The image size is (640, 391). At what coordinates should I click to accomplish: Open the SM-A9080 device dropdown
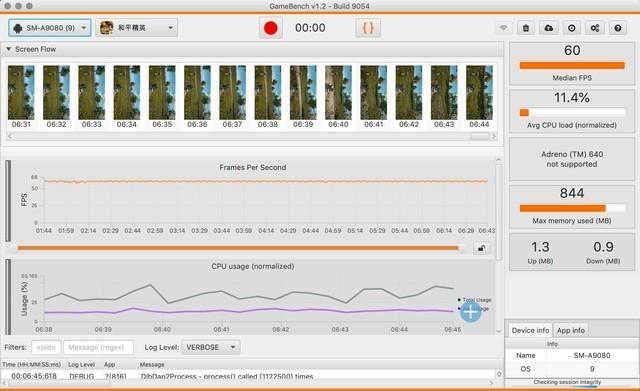click(x=50, y=28)
